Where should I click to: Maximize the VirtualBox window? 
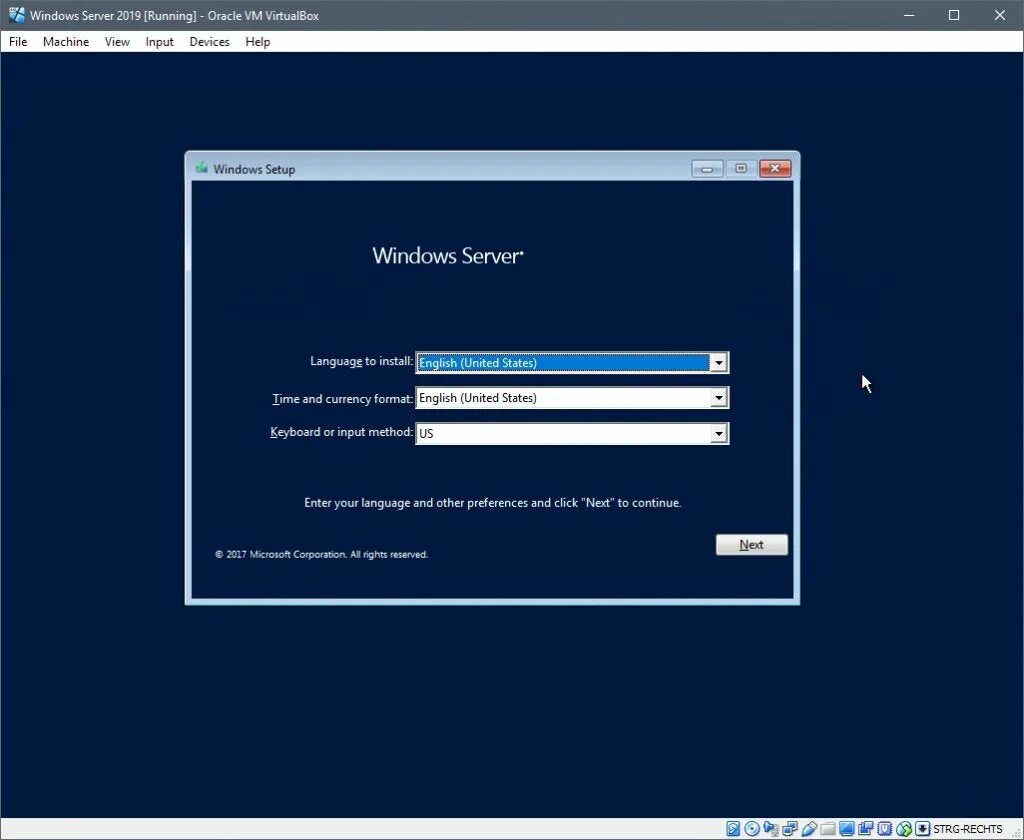click(954, 15)
